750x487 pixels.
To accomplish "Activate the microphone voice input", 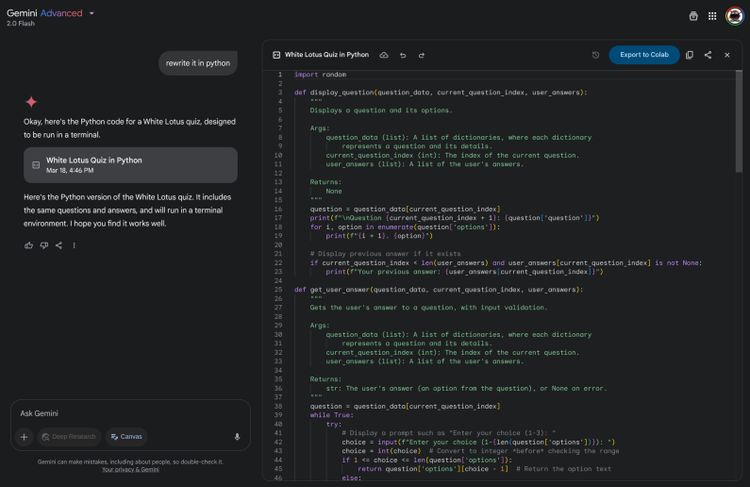I will 237,437.
